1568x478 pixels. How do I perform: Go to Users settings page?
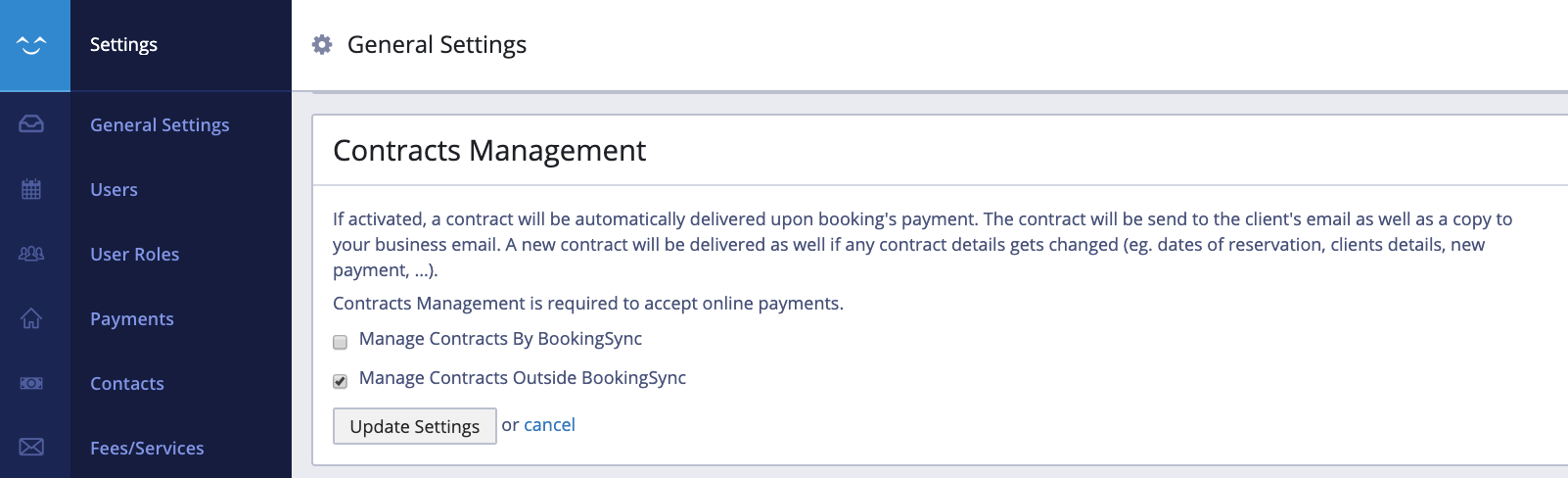tap(114, 189)
